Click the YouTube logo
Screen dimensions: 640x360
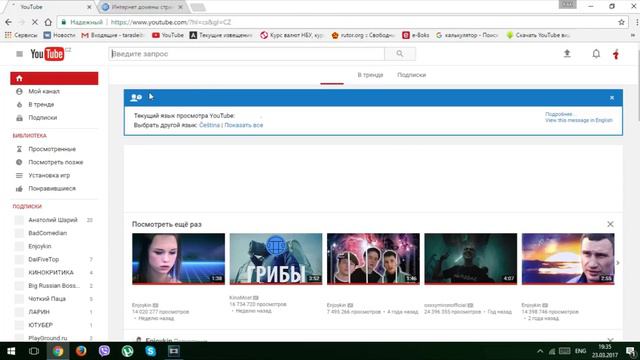point(47,54)
